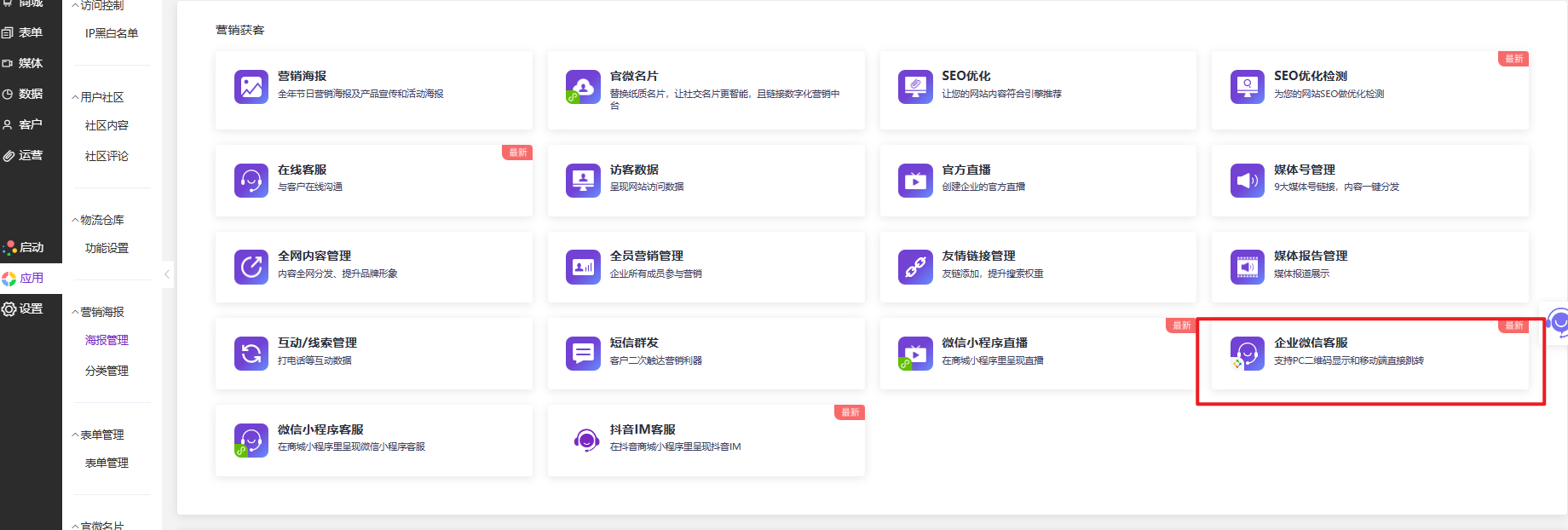Switch to 数据 in main sidebar
This screenshot has height=530, width=1568.
click(x=31, y=94)
